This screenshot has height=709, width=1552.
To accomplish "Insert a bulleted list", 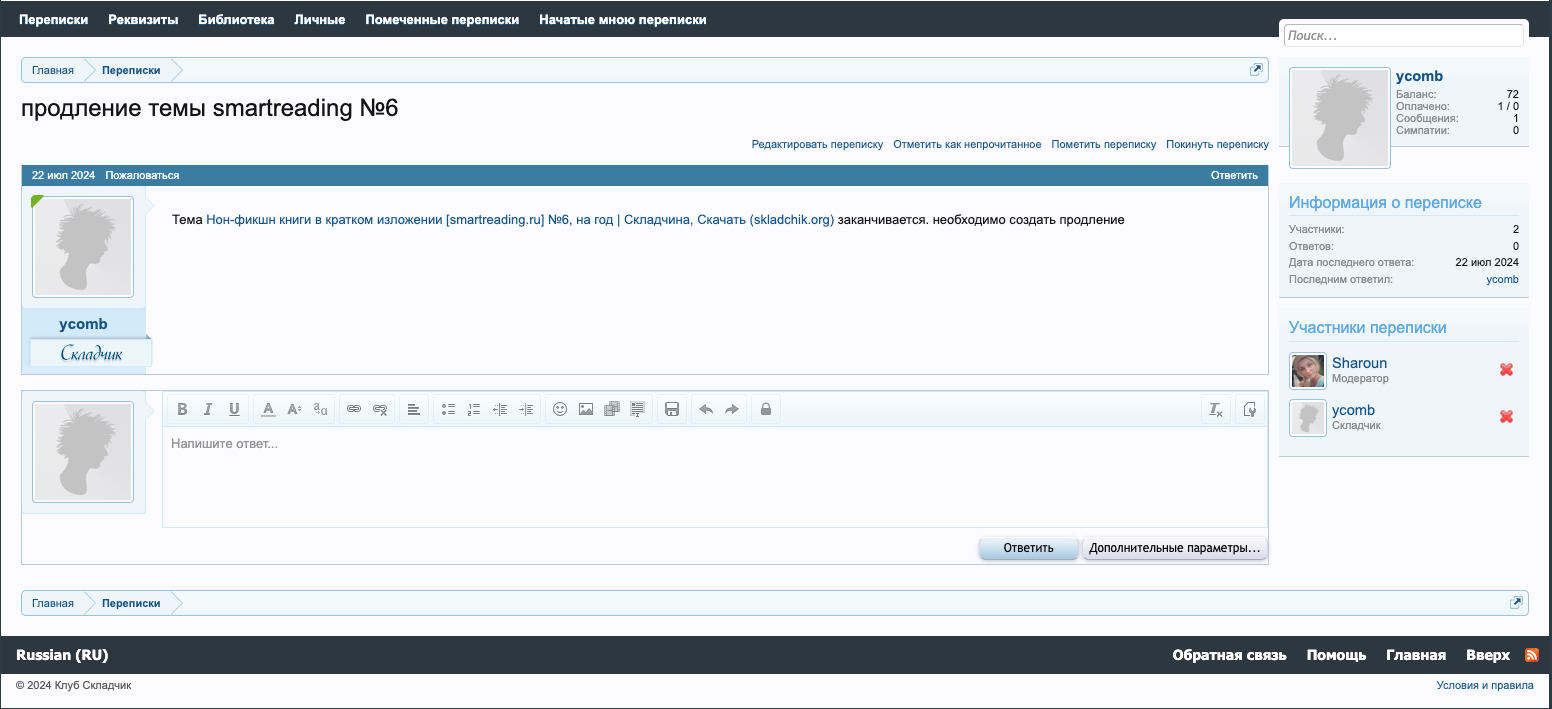I will (x=448, y=409).
